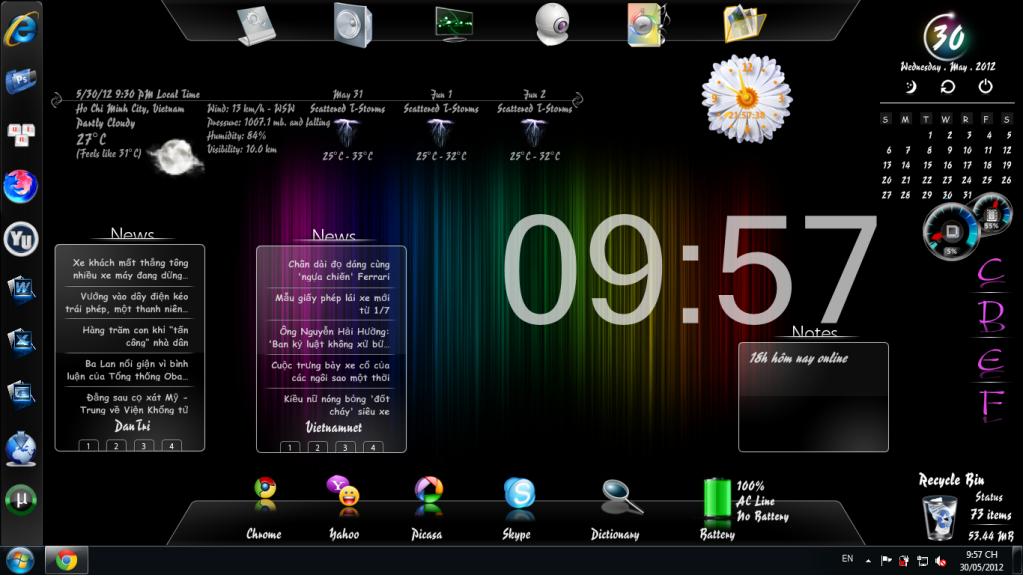Image resolution: width=1023 pixels, height=575 pixels.
Task: Open the C drive letter shortcut
Action: (x=990, y=272)
